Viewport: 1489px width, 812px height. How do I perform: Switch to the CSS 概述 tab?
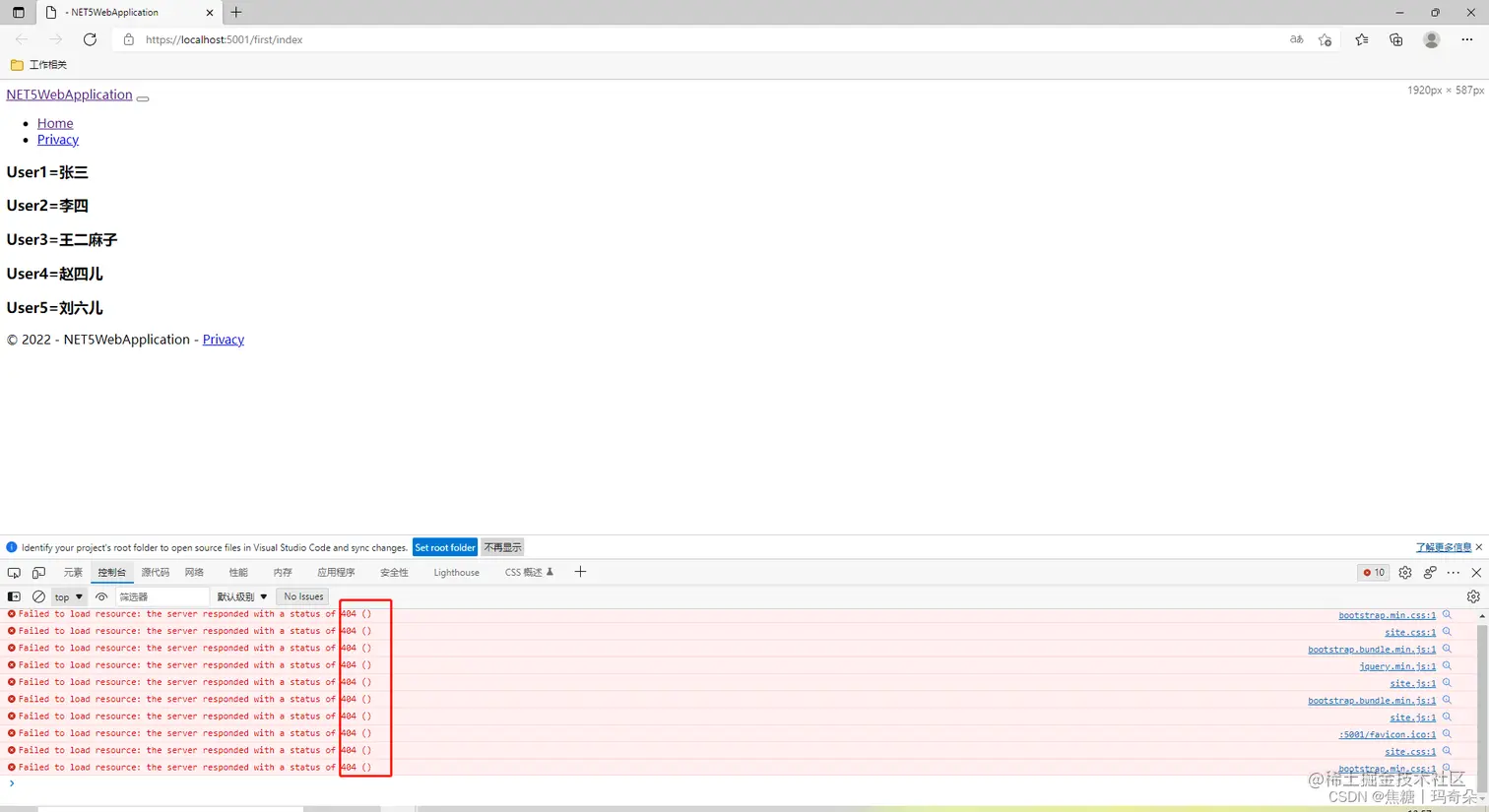click(x=529, y=573)
